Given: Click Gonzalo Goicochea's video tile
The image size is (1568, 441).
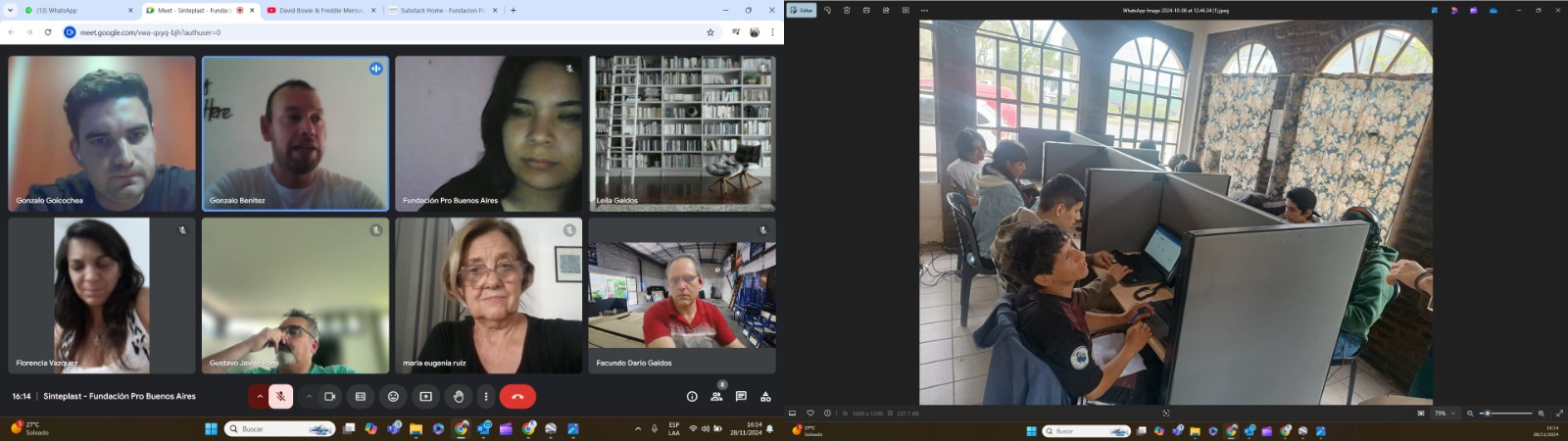Looking at the screenshot, I should [102, 133].
